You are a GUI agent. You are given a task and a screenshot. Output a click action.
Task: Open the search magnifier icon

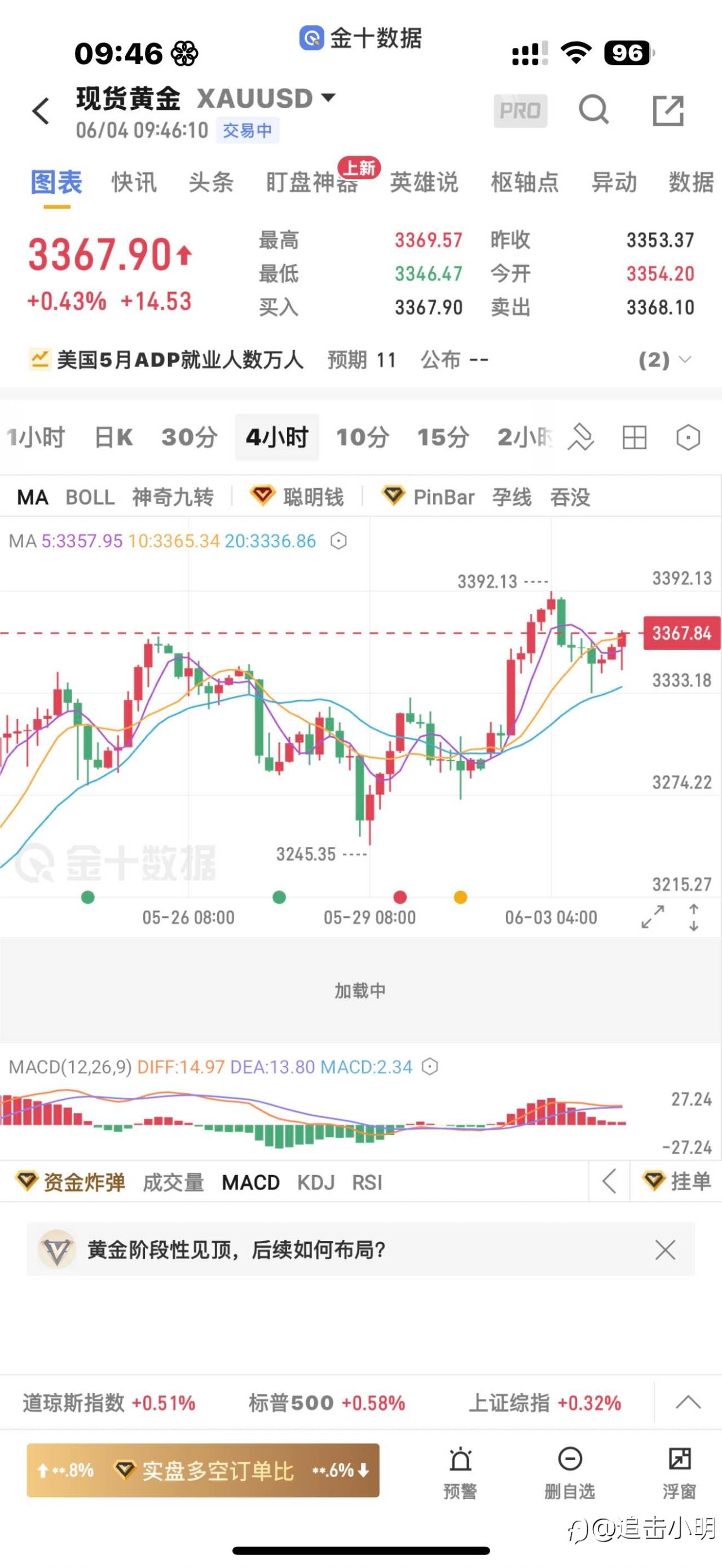point(593,110)
